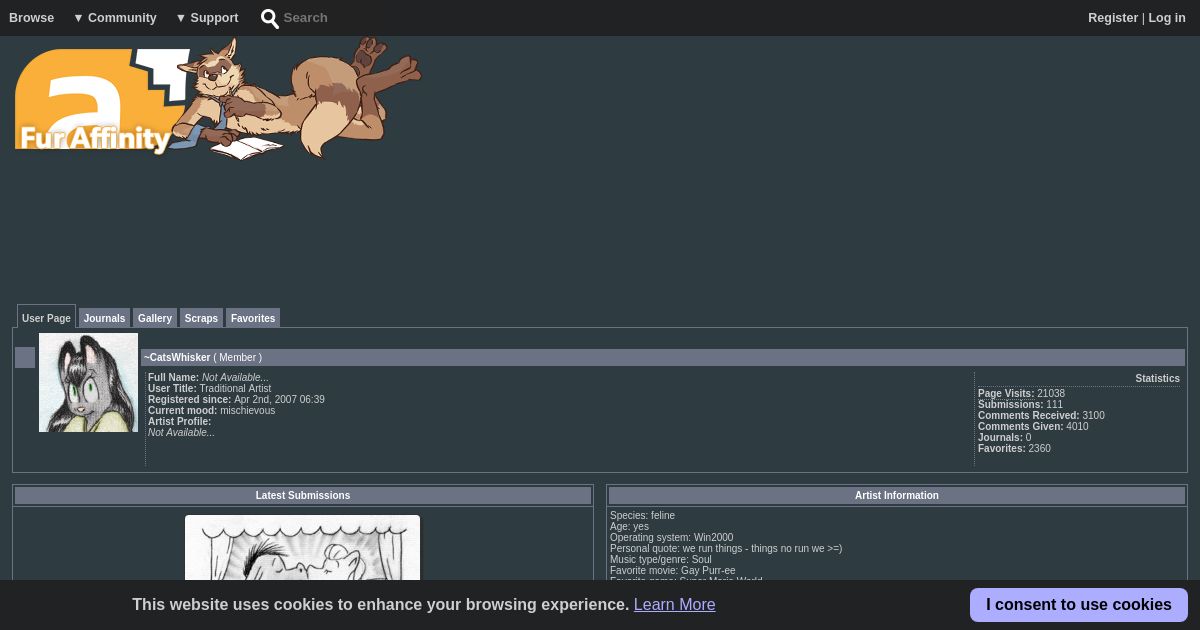The width and height of the screenshot is (1200, 630).
Task: Select the Personal quote line
Action: pyautogui.click(x=726, y=548)
